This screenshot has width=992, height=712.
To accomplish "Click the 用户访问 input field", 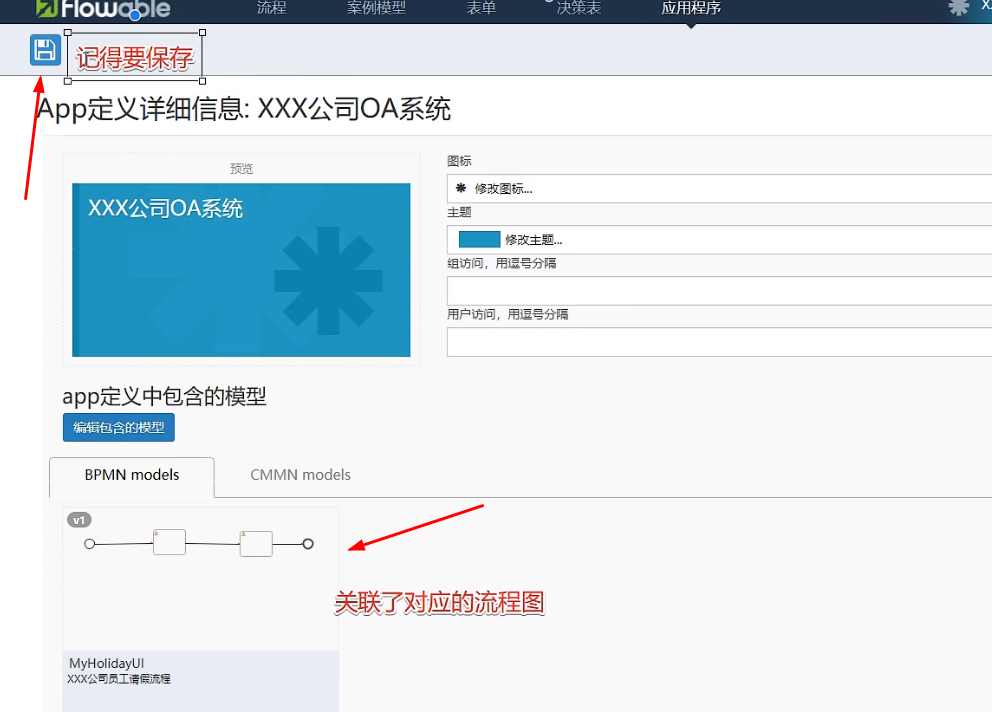I will point(719,342).
